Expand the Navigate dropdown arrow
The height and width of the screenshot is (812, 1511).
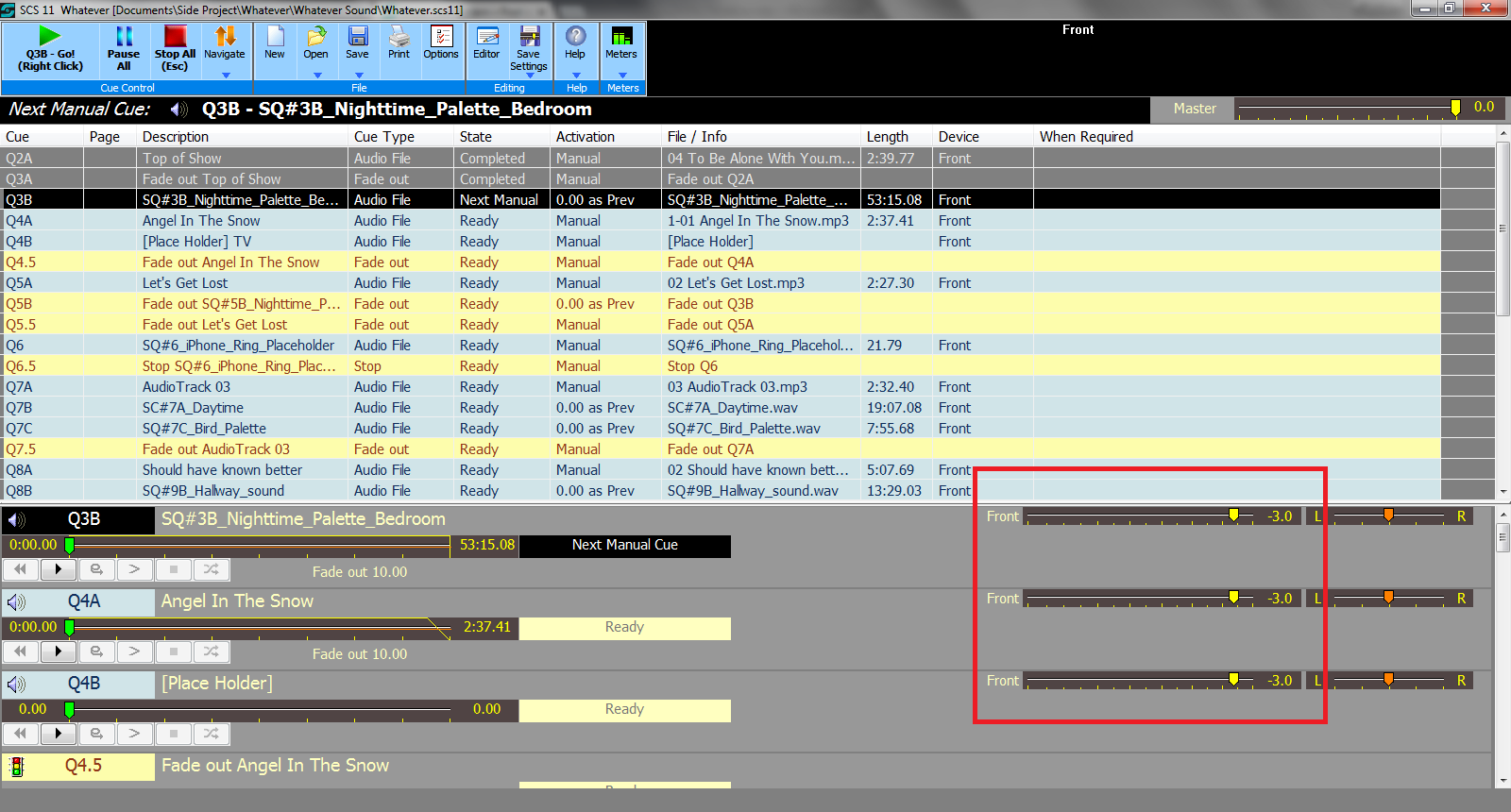pyautogui.click(x=225, y=74)
